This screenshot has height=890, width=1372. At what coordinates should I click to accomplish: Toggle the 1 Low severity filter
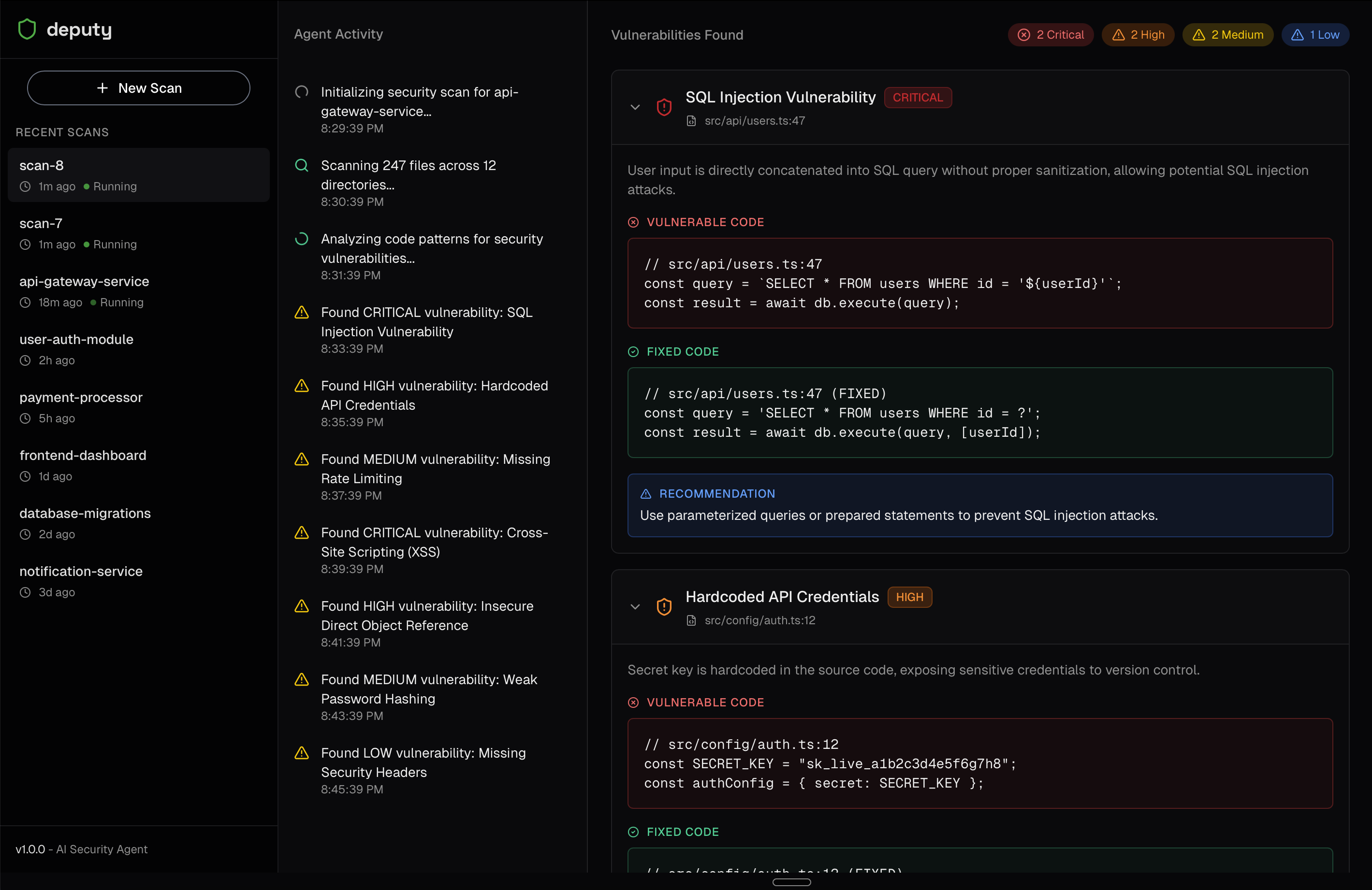(x=1315, y=35)
